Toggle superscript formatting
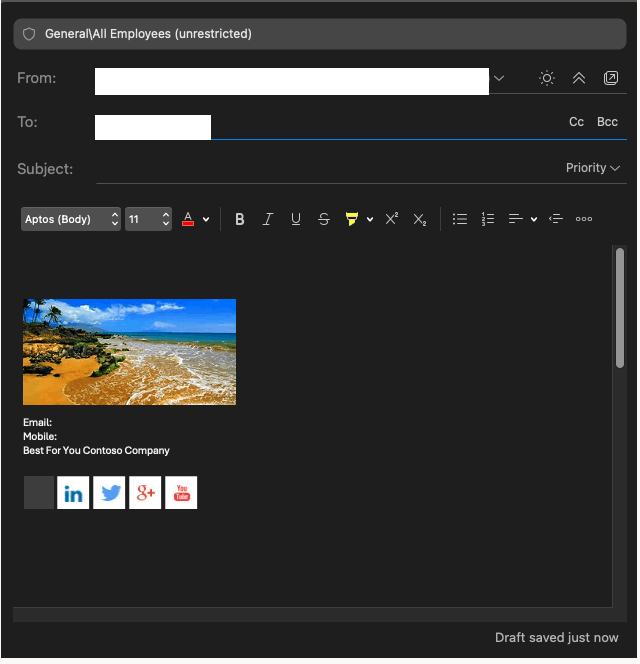This screenshot has width=640, height=664. click(392, 219)
